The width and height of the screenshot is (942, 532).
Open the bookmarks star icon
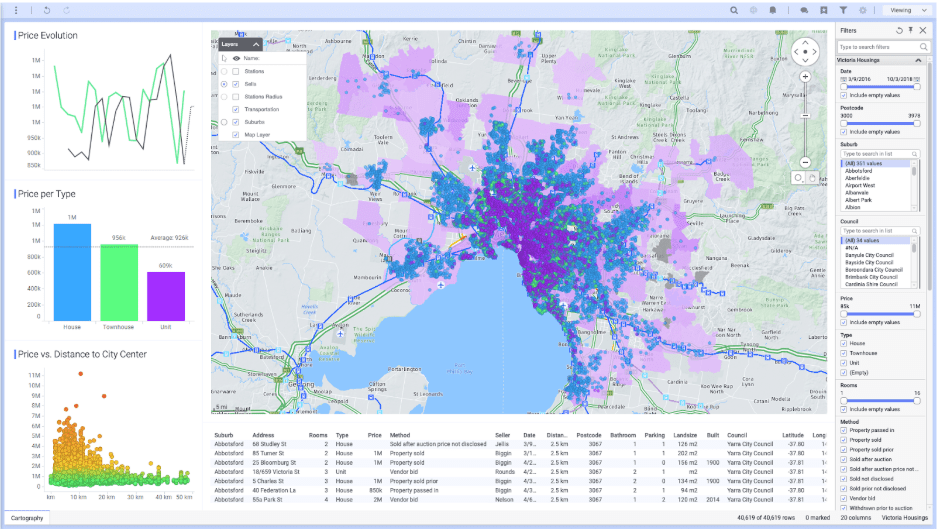pos(824,10)
